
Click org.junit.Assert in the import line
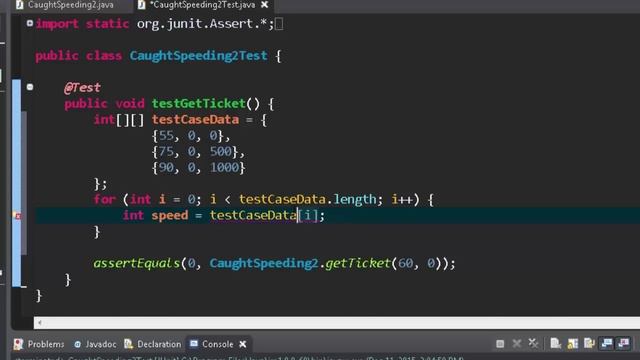195,24
